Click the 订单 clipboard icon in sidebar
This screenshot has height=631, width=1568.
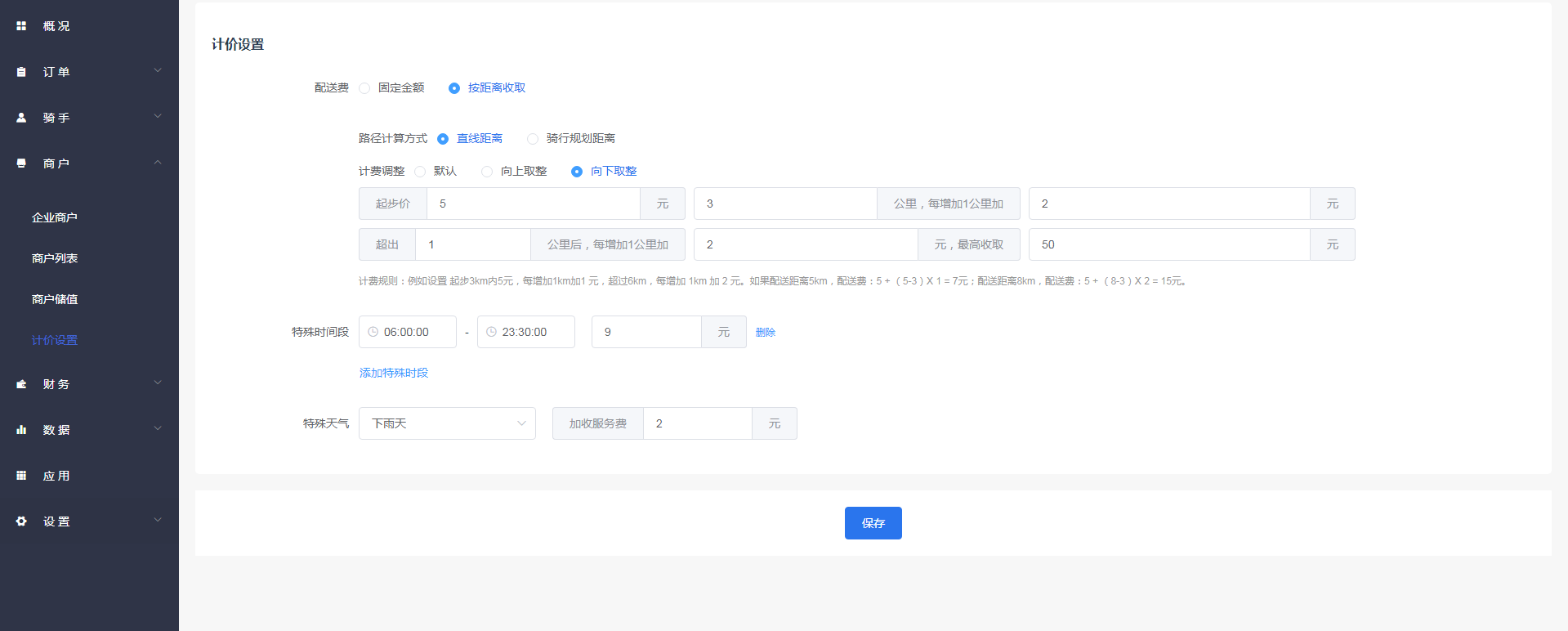[21, 72]
